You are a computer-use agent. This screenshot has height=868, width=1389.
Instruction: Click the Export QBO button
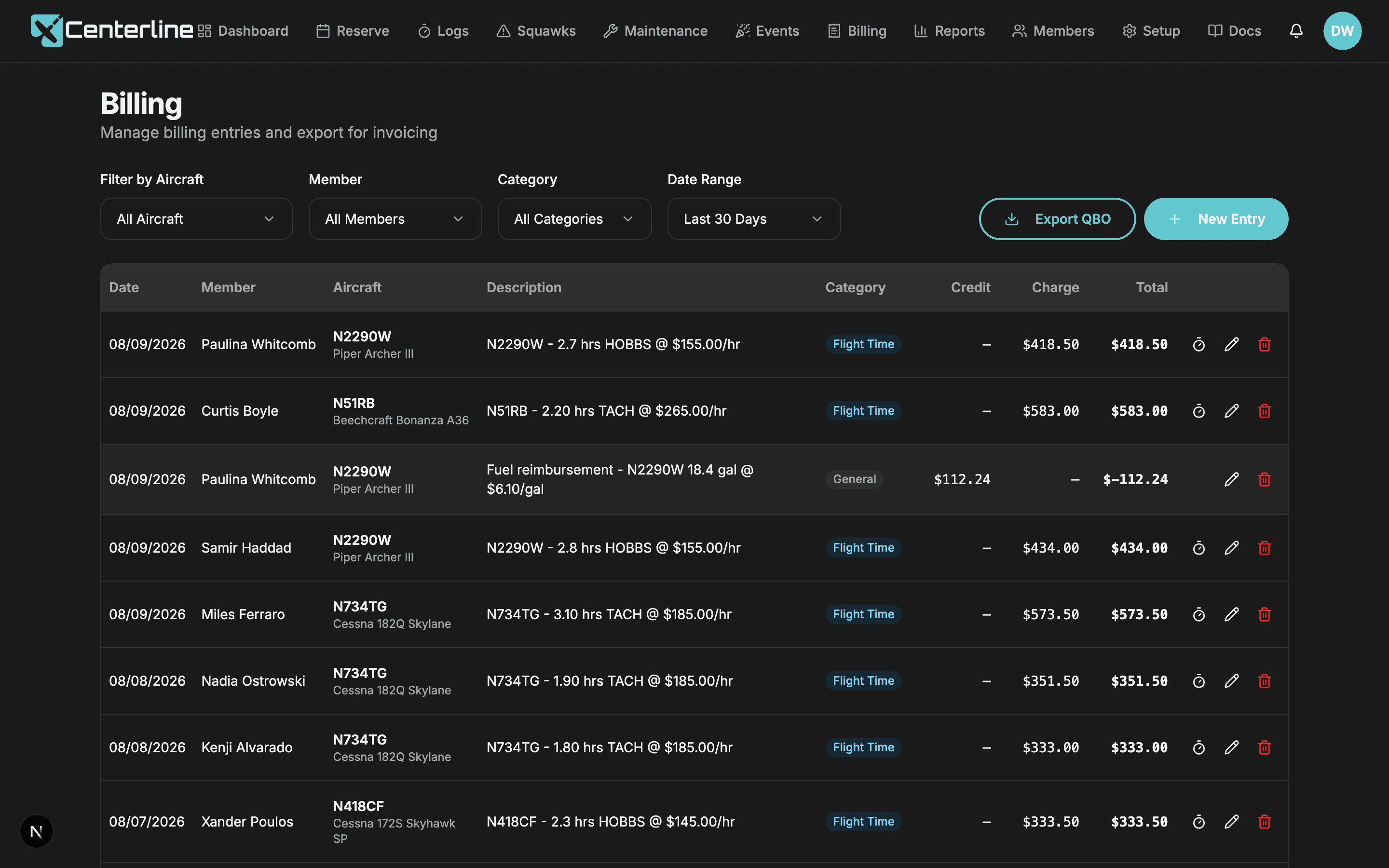1057,219
